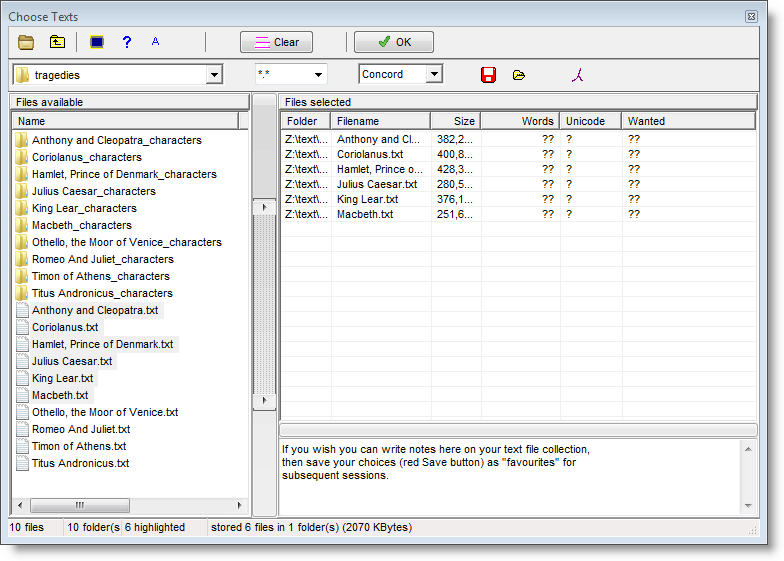Click the notes scrollbar down arrow

pyautogui.click(x=748, y=506)
